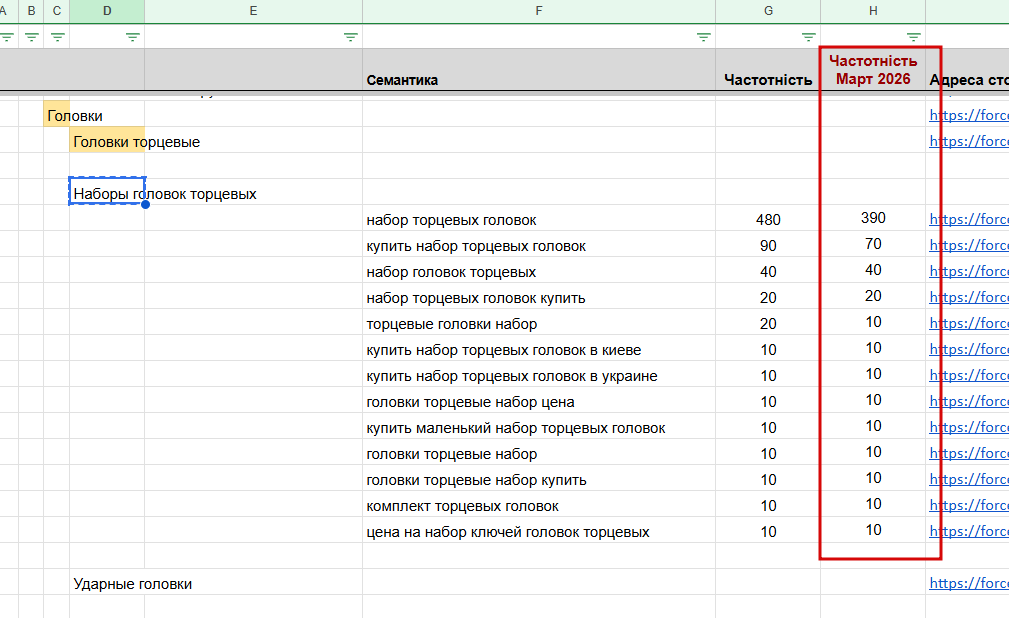Click the 'купить набор торцевых головок' cell
This screenshot has height=618, width=1009.
(539, 246)
